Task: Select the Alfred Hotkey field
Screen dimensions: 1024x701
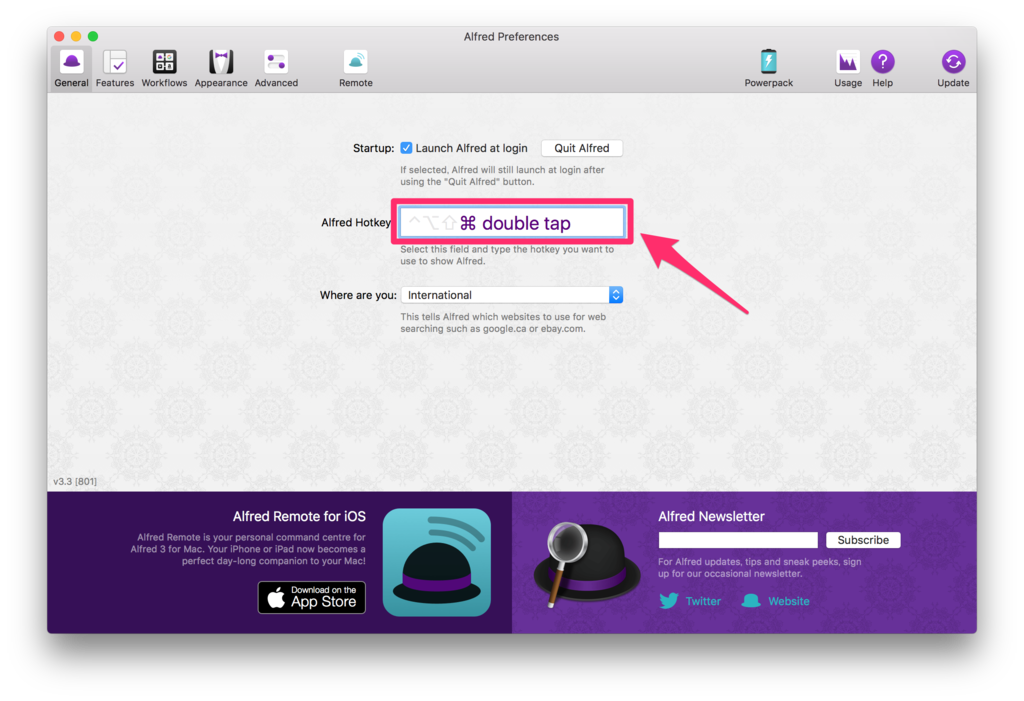Action: click(x=512, y=223)
